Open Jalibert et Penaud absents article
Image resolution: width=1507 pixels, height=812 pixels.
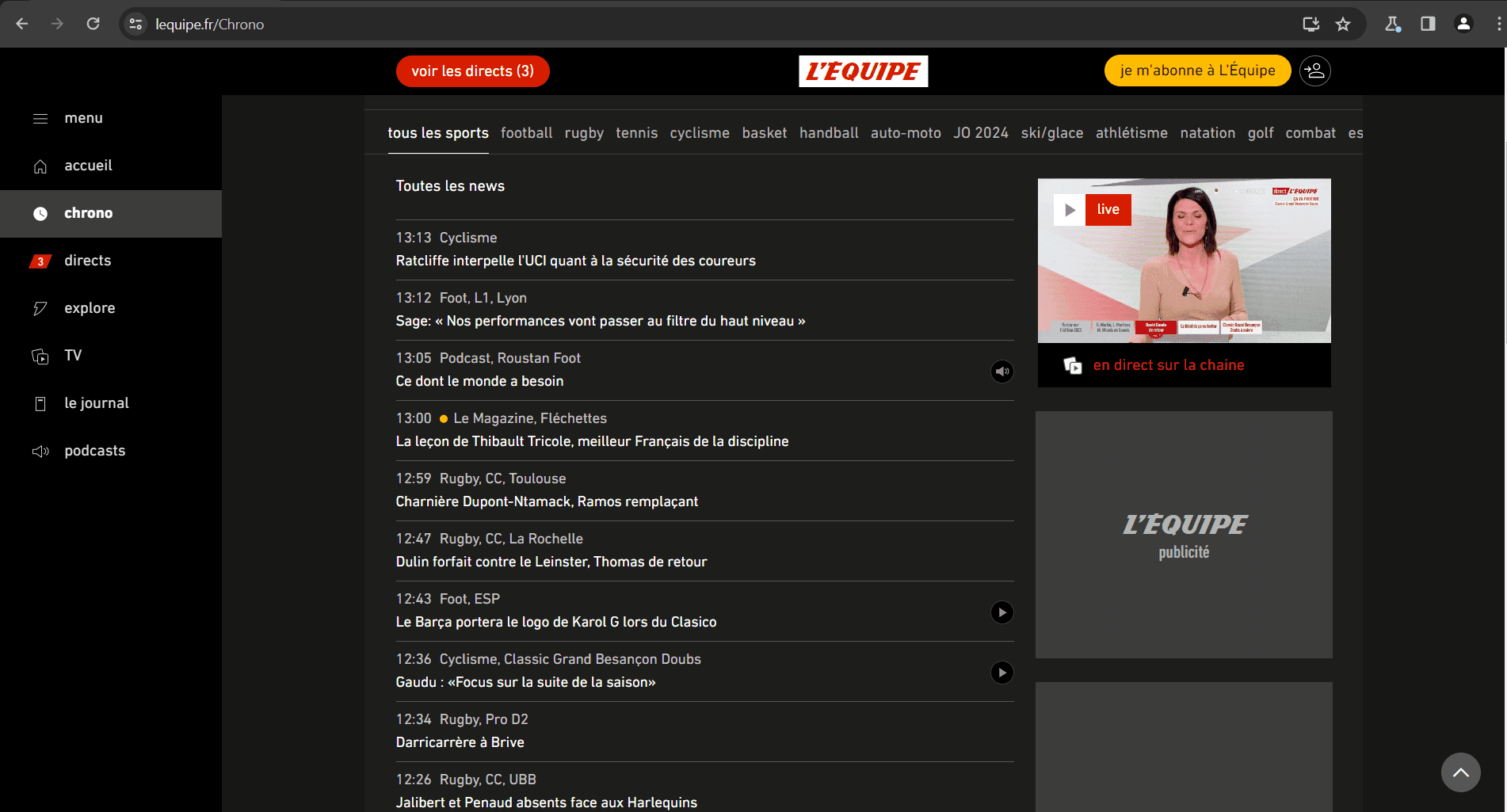coord(547,802)
